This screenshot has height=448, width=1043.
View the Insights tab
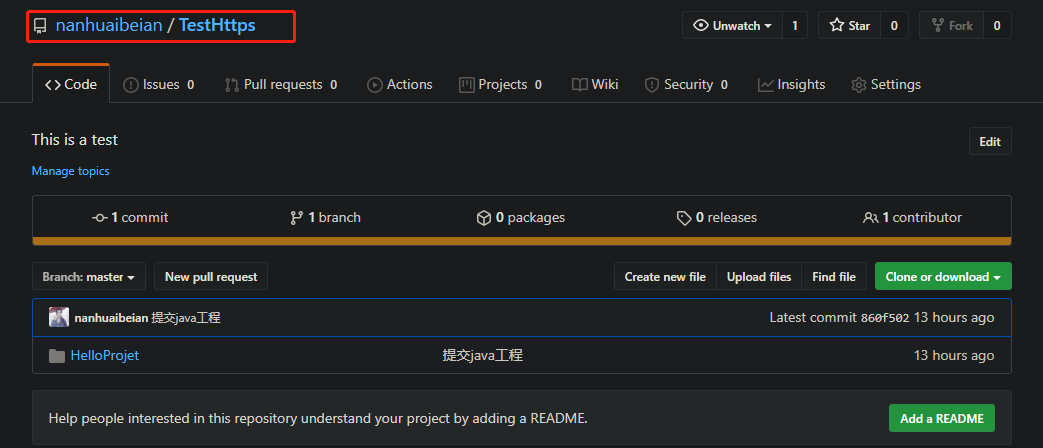point(792,84)
